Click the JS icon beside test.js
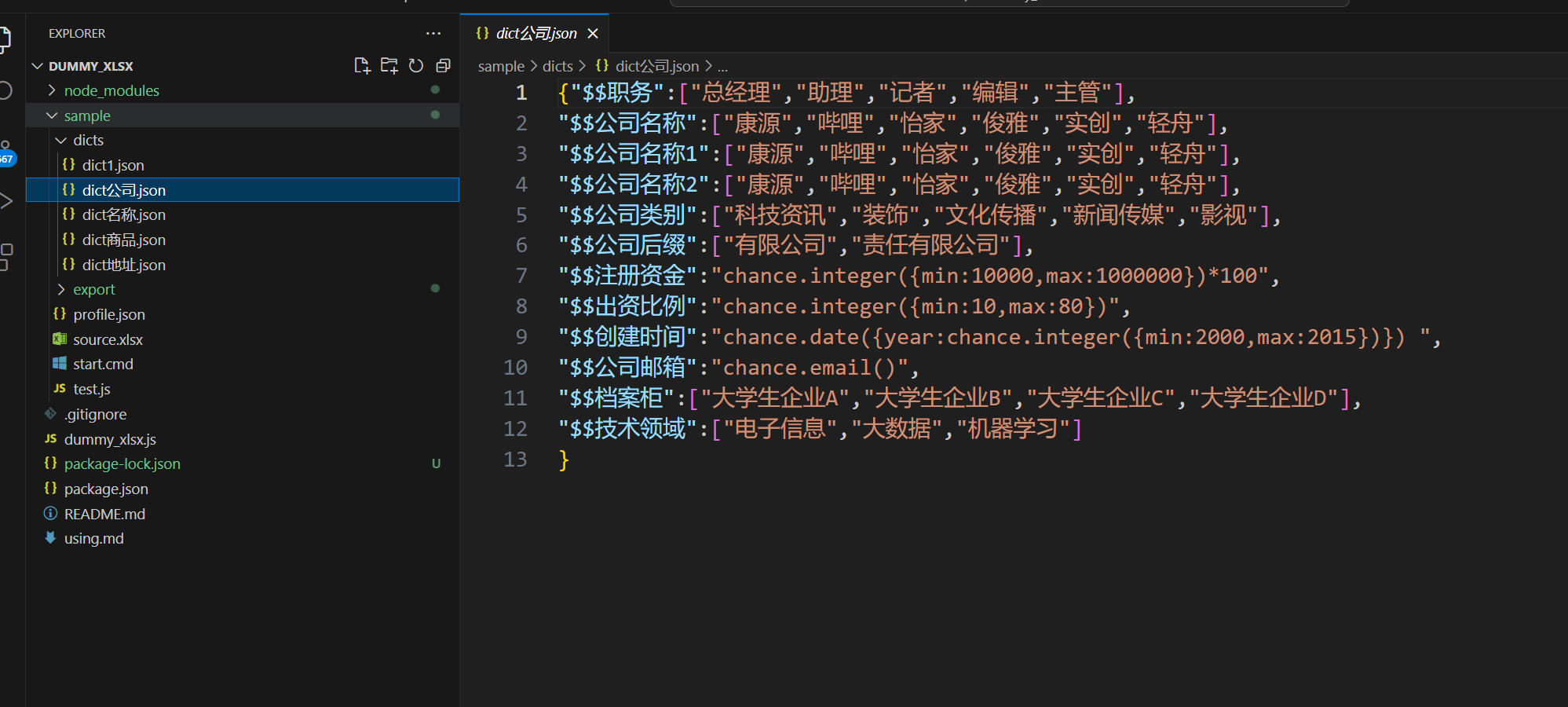The image size is (1568, 707). tap(60, 388)
